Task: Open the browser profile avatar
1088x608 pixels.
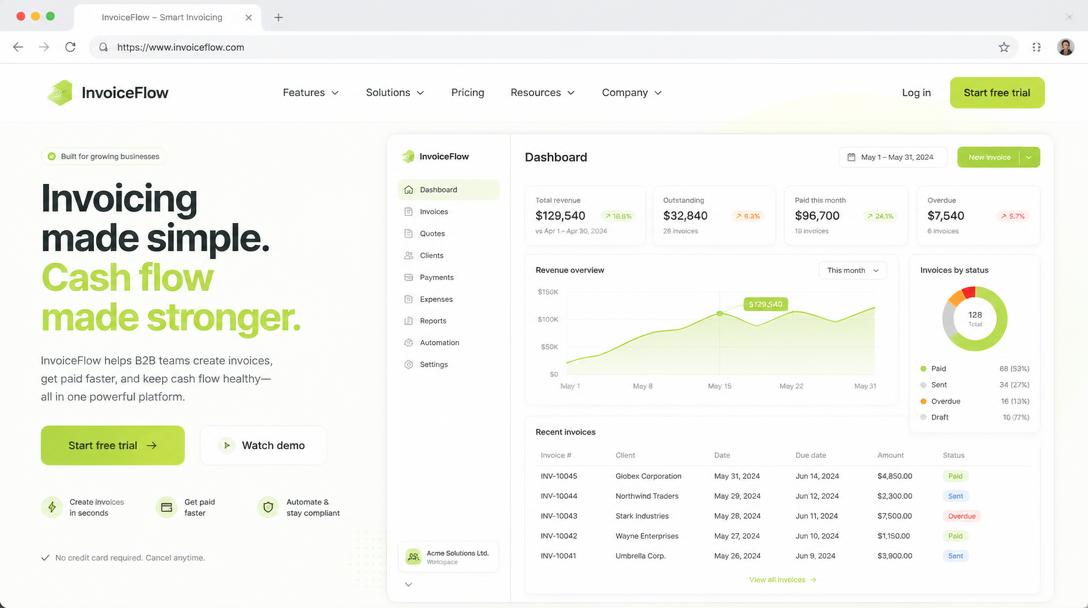Action: pyautogui.click(x=1066, y=47)
